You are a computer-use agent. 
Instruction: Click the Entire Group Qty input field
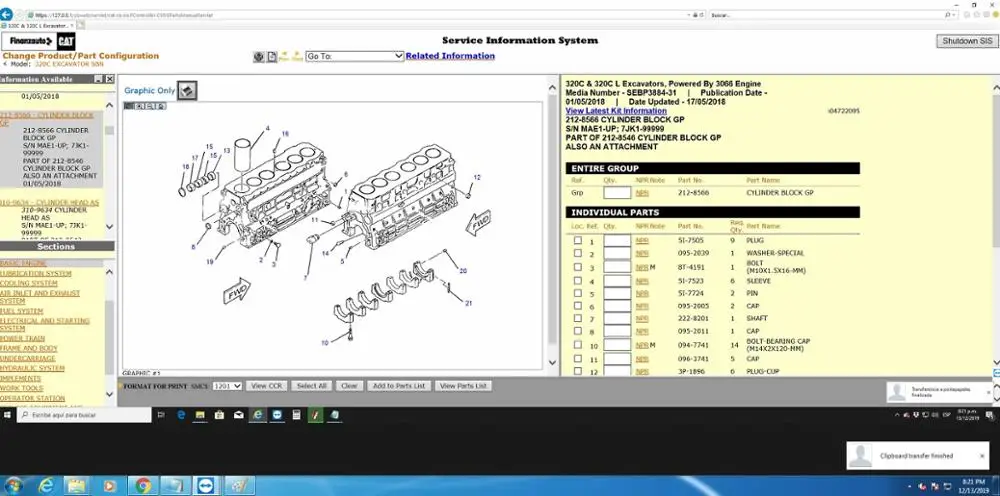[x=617, y=193]
